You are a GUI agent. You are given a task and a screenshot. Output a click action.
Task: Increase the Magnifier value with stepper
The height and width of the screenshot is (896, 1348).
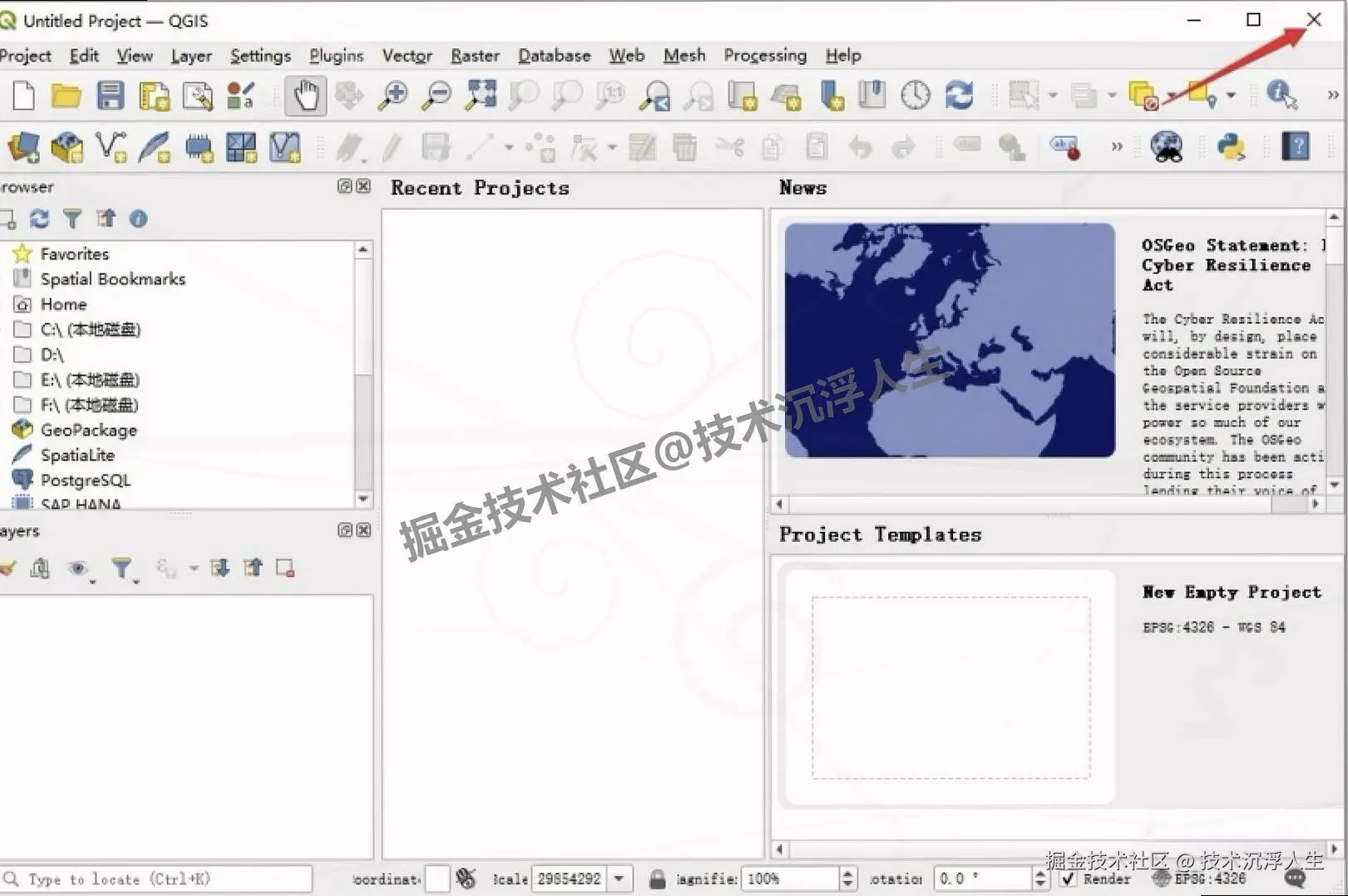point(847,873)
